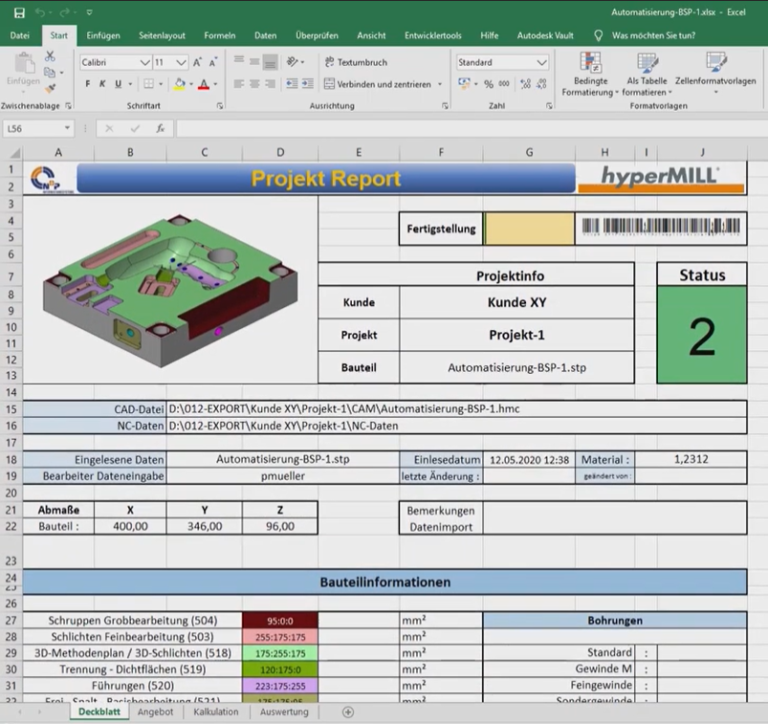Screen dimensions: 768x724
Task: Click the formula bar input
Action: click(x=471, y=129)
